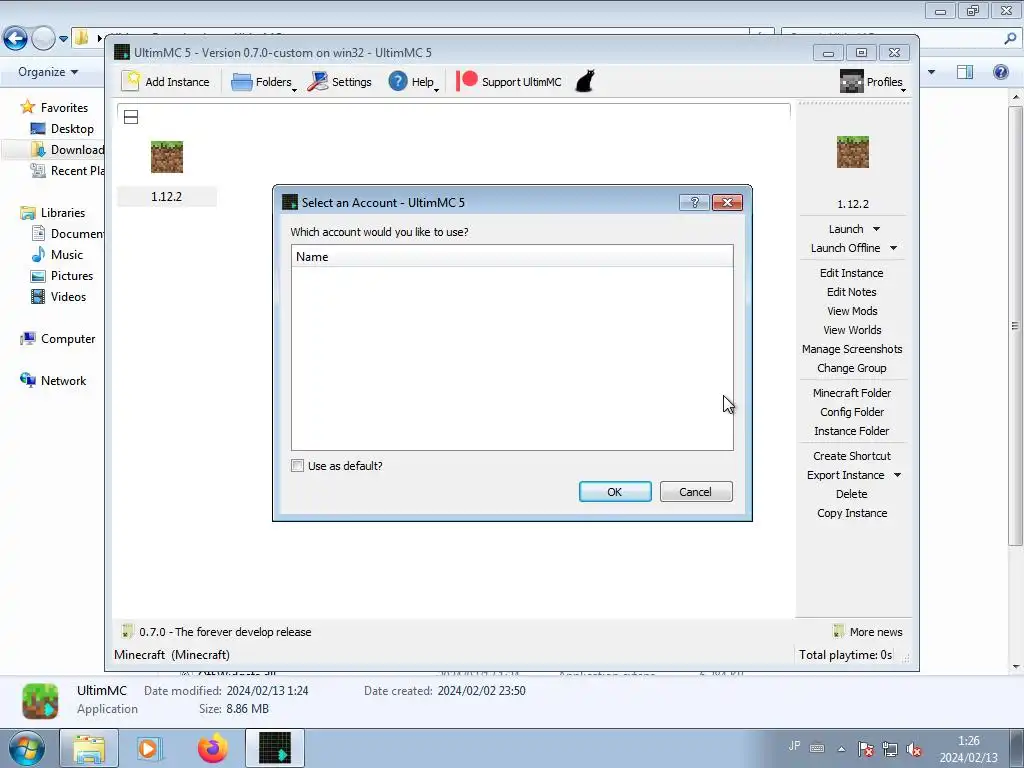Click the Firefox taskbar icon
Viewport: 1024px width, 768px height.
(x=213, y=748)
